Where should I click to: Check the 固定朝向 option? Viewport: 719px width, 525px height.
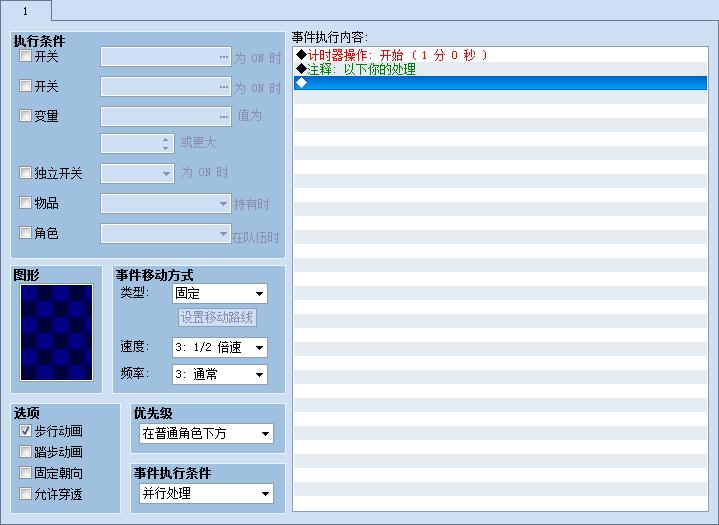pos(25,473)
